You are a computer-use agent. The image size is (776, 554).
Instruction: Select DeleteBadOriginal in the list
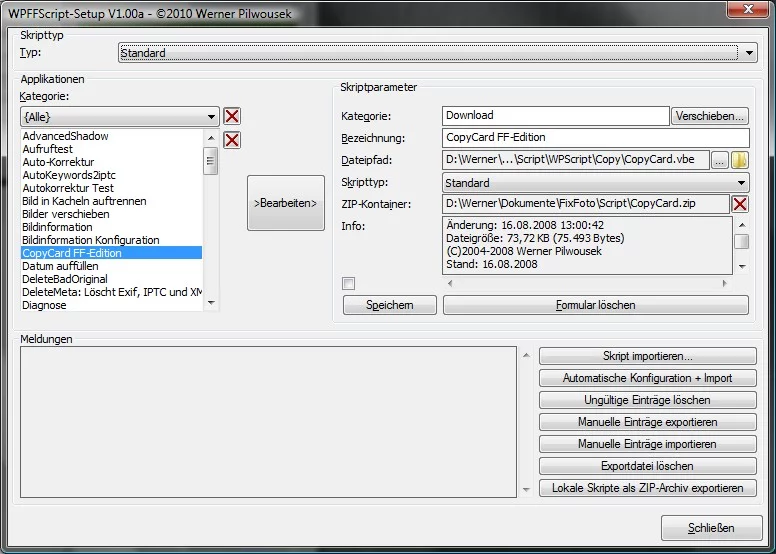[112, 279]
